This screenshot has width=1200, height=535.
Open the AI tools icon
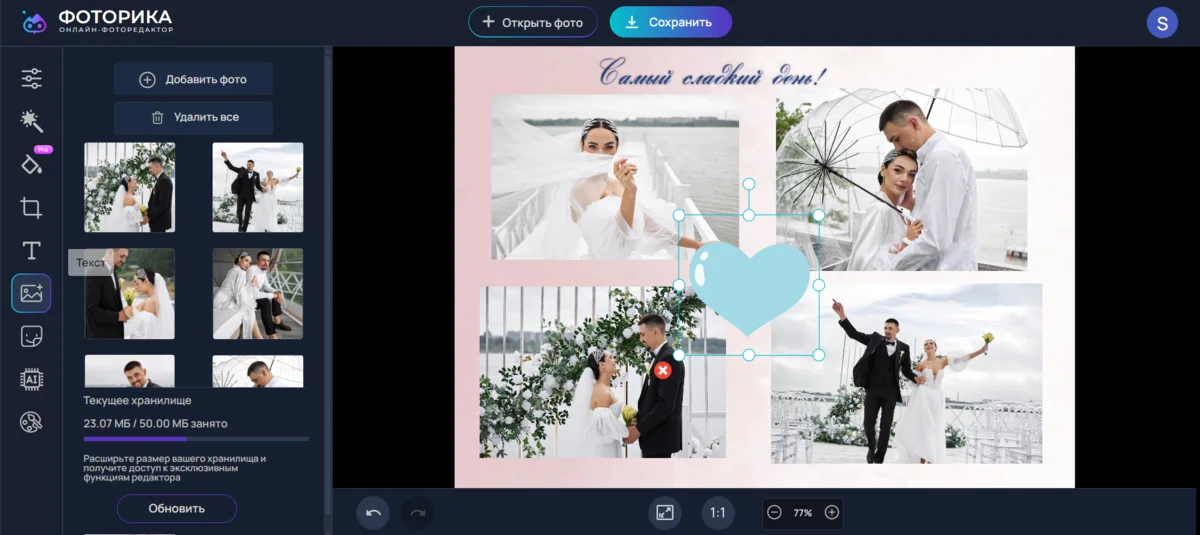[31, 379]
